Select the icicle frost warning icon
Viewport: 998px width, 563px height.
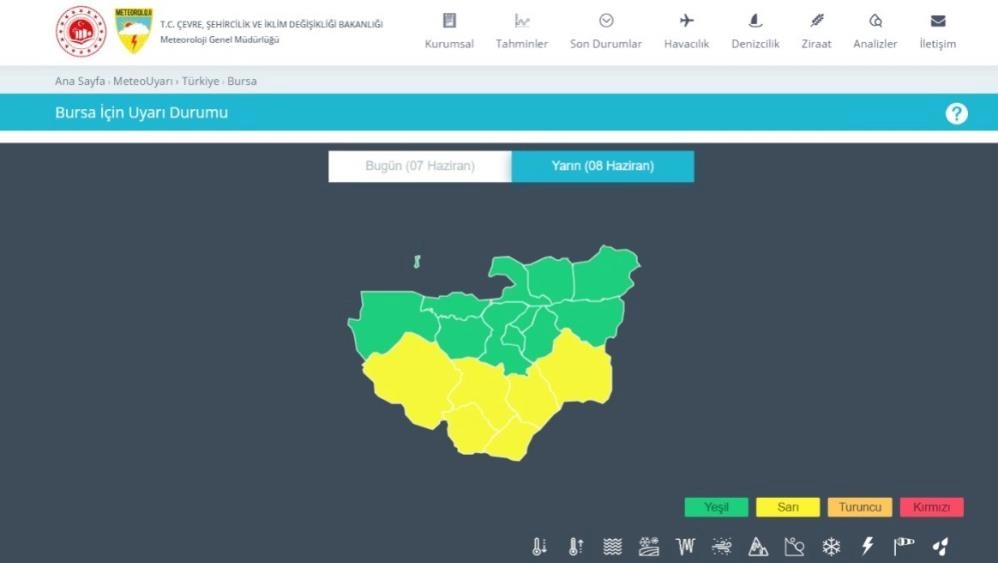[x=685, y=547]
